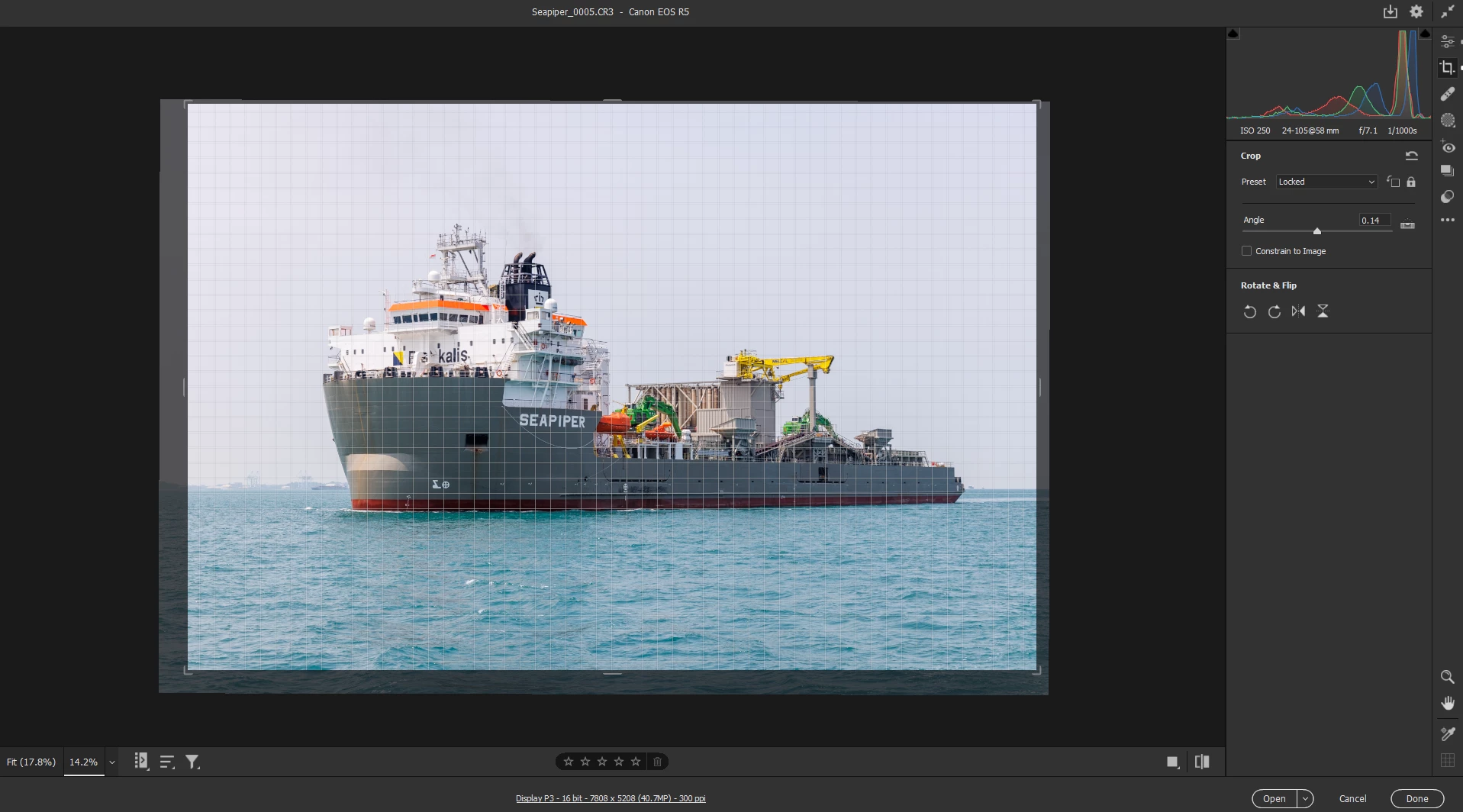Image resolution: width=1463 pixels, height=812 pixels.
Task: Click the top-left crop corner handle
Action: (x=187, y=105)
